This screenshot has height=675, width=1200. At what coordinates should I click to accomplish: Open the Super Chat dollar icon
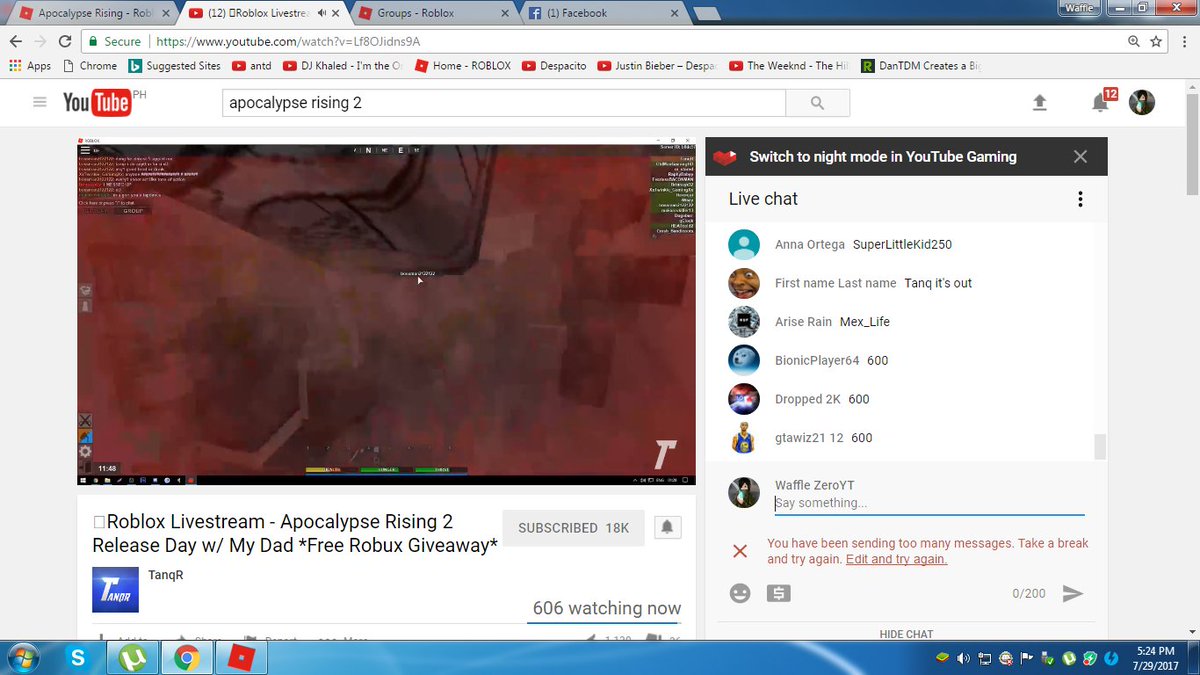[779, 593]
